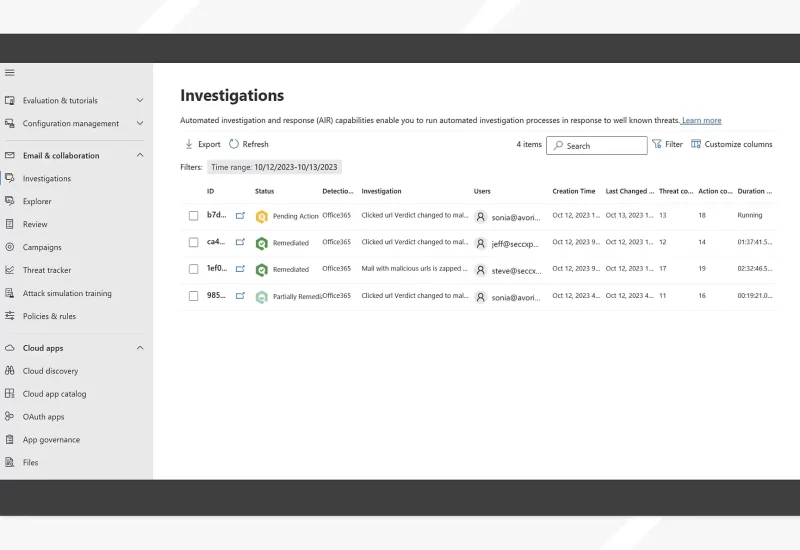The height and width of the screenshot is (550, 800).
Task: Open Attack simulation training
Action: (67, 293)
